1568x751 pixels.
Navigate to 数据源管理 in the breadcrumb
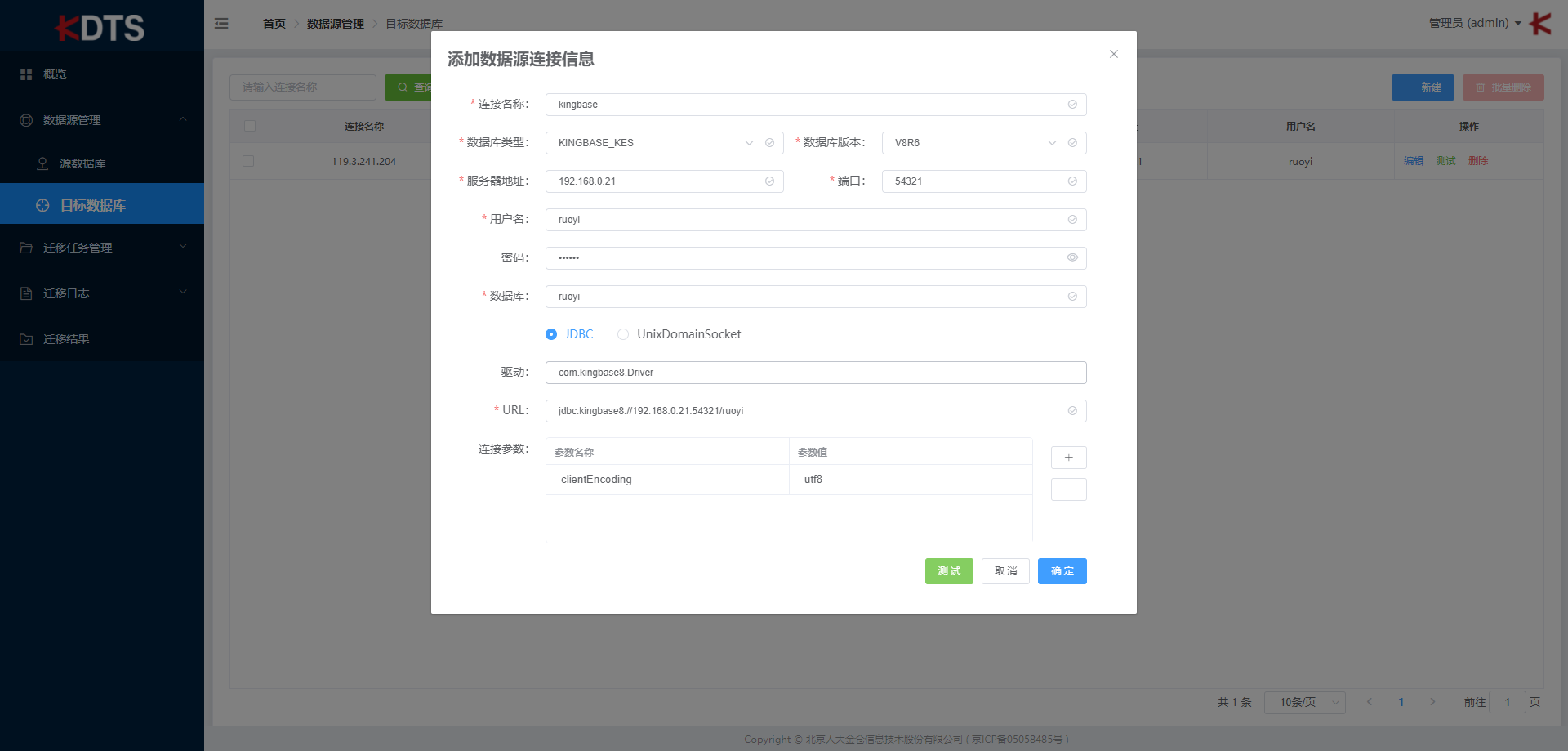[x=335, y=24]
